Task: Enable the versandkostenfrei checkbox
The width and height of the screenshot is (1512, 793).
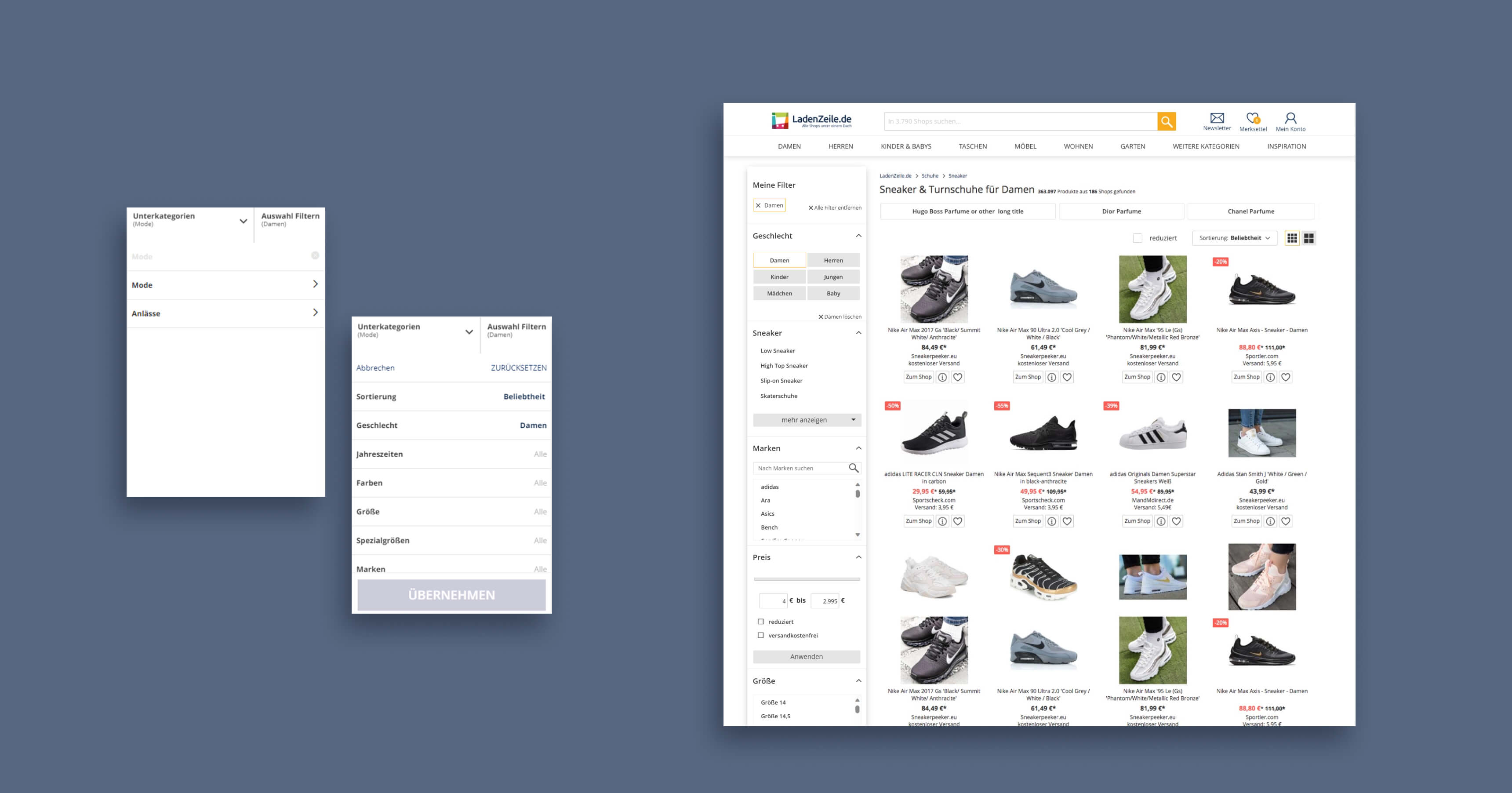Action: 761,635
